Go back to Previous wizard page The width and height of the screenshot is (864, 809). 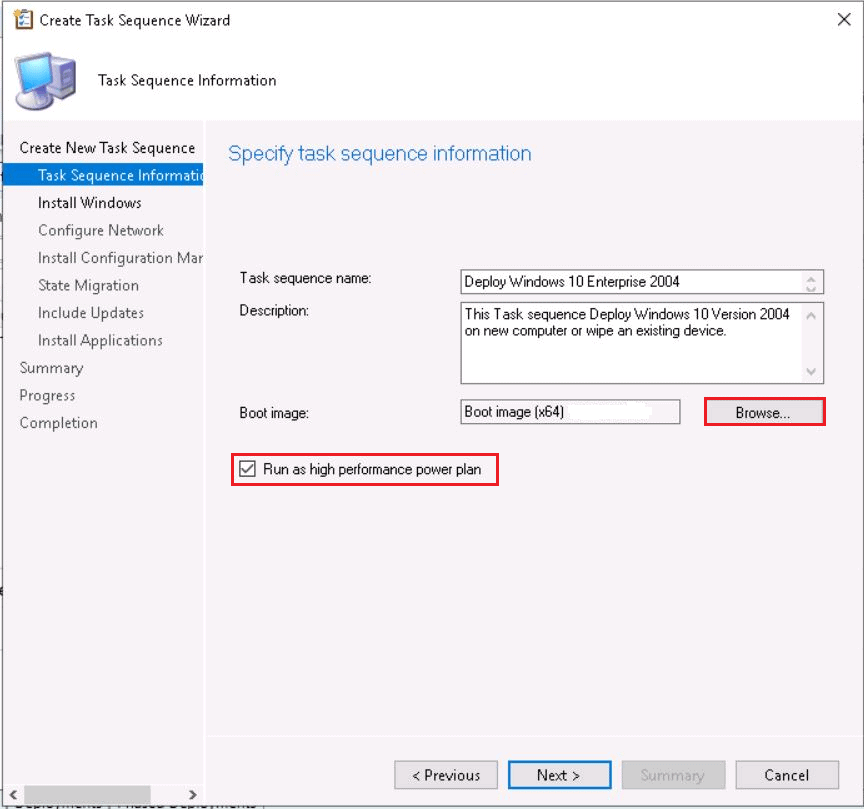pos(446,775)
